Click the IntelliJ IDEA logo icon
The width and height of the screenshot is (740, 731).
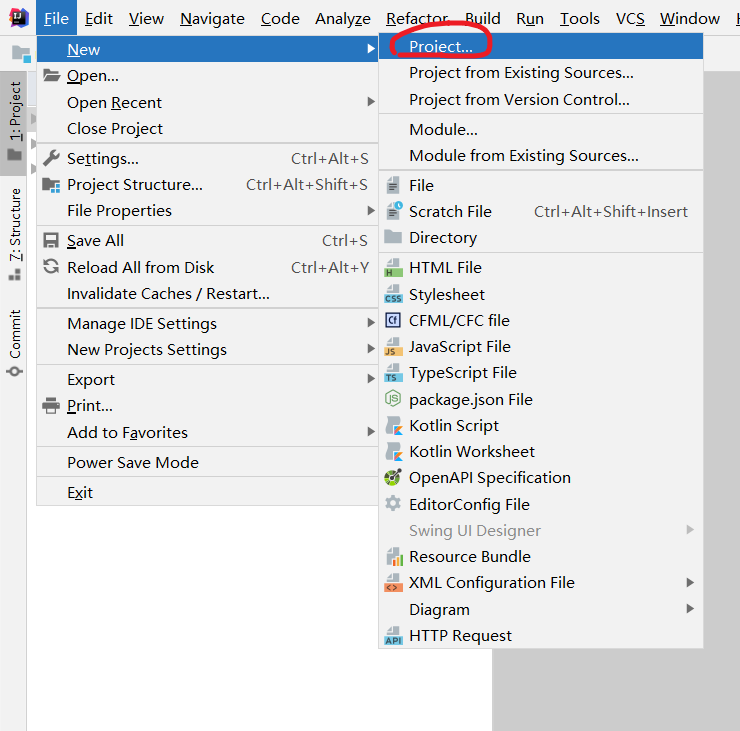(x=19, y=18)
